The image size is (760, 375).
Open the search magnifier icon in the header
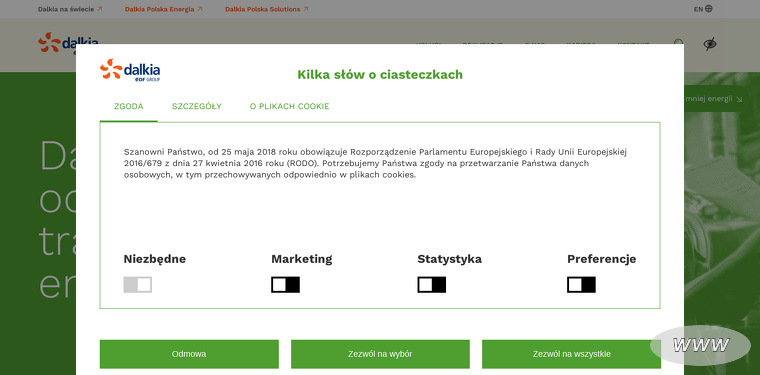pos(679,43)
